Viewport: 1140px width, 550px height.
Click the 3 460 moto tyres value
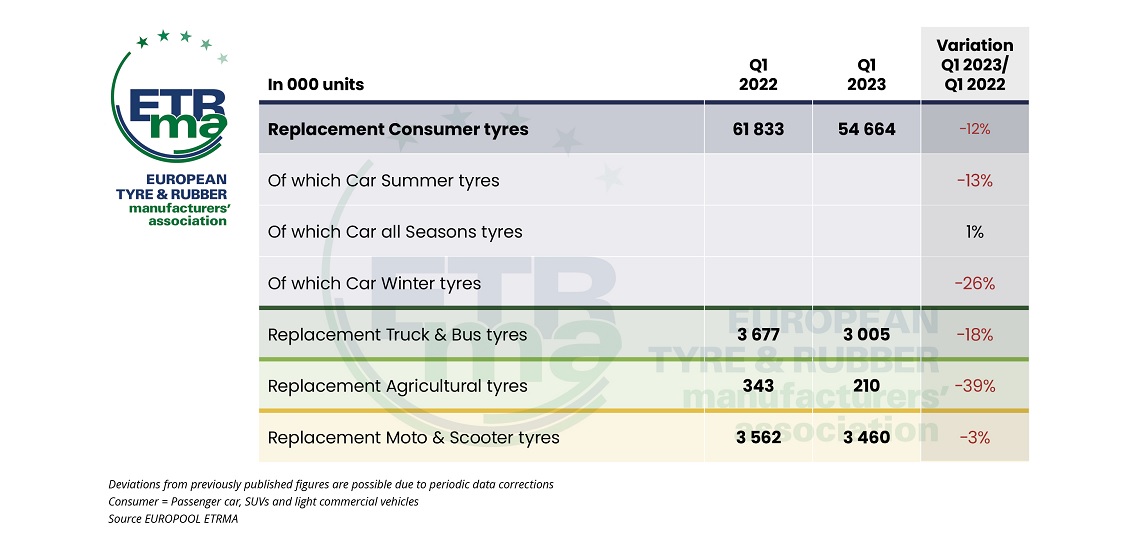[x=866, y=438]
